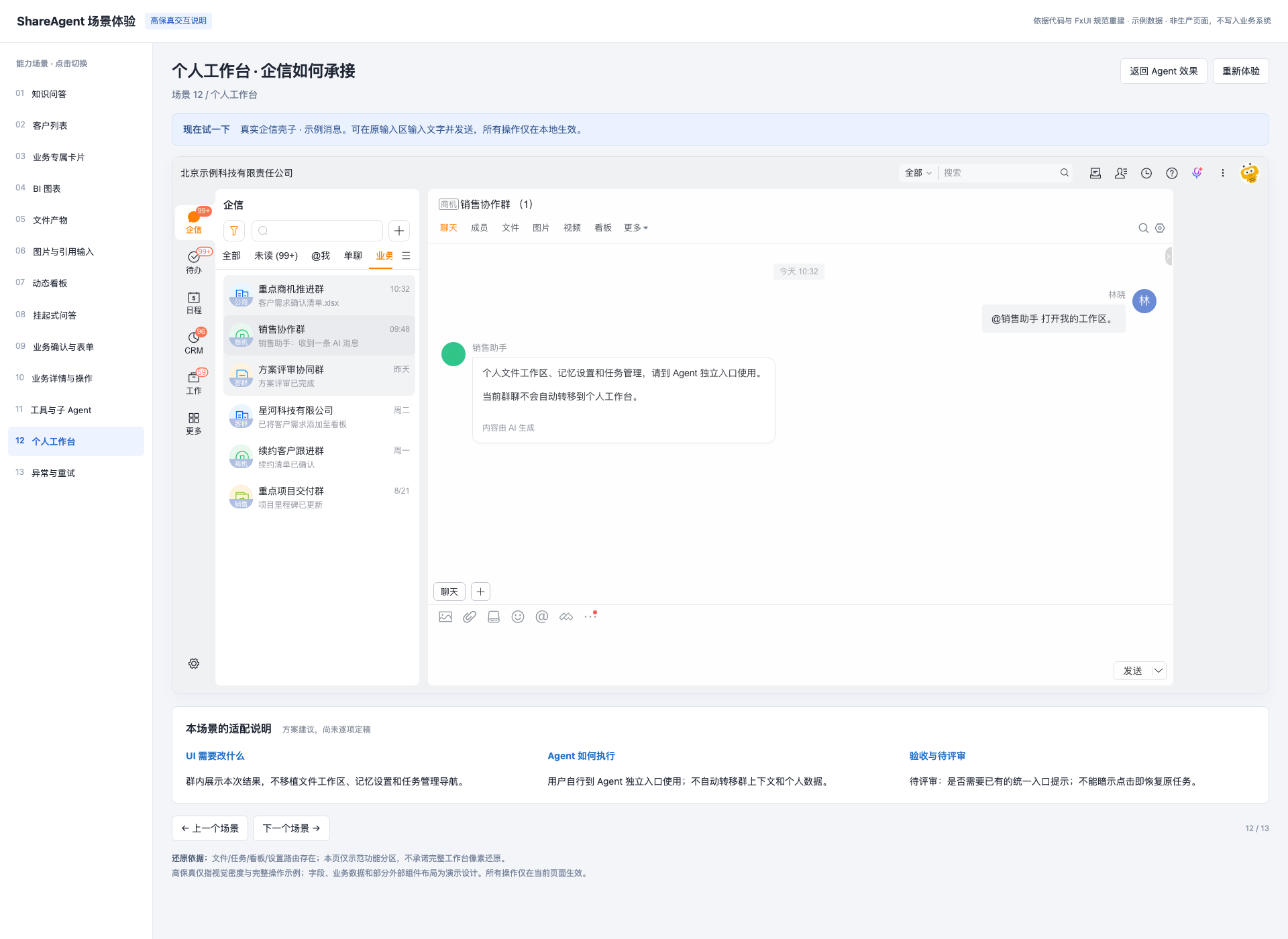Open the 企信 messages sidebar icon
The image size is (1288, 939).
click(x=194, y=221)
